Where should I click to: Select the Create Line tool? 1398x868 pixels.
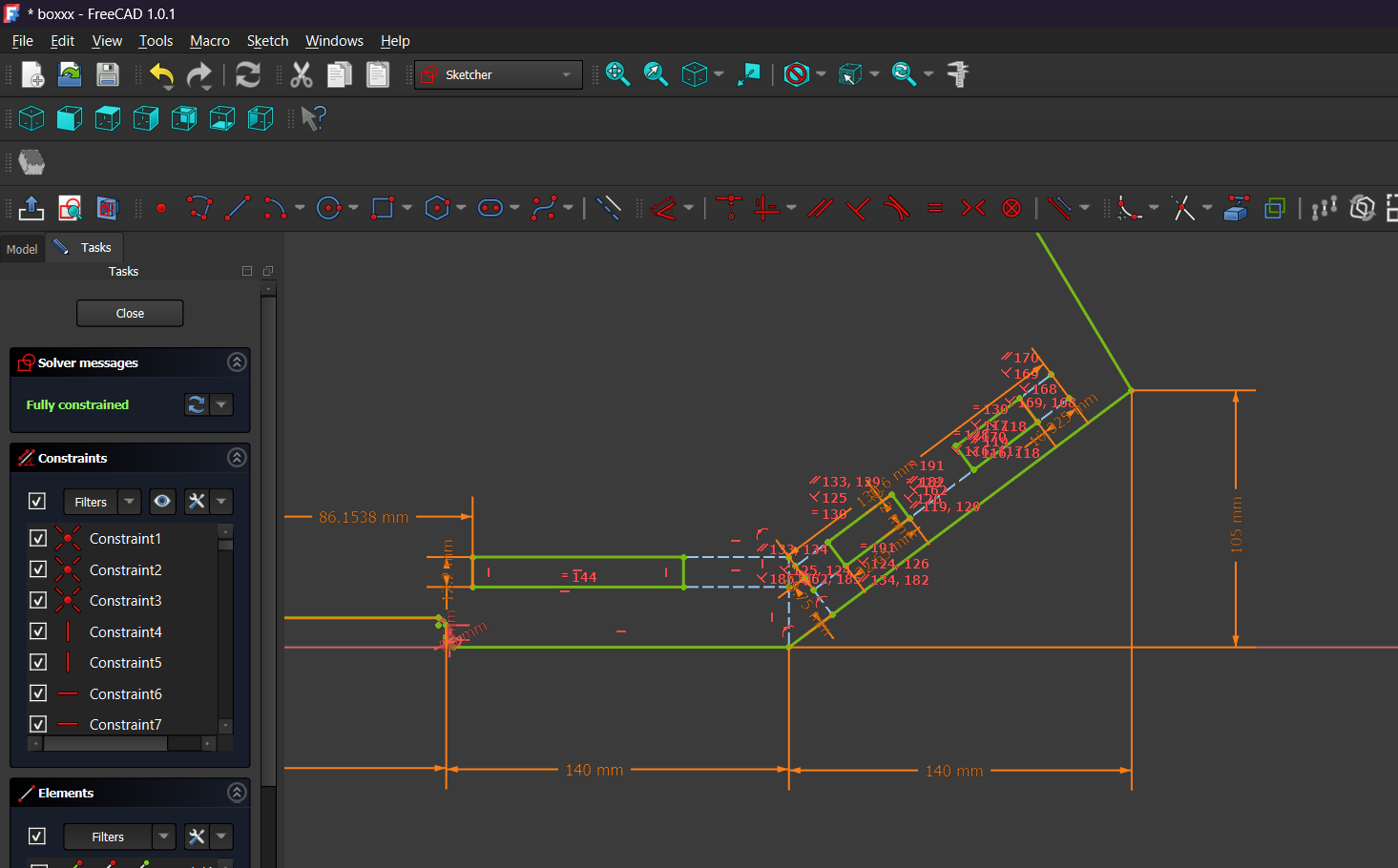(238, 208)
